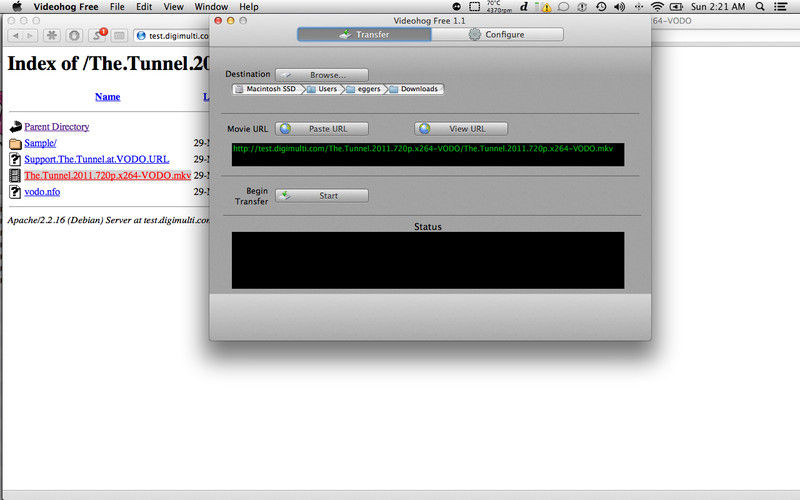Start the transfer

pyautogui.click(x=321, y=196)
